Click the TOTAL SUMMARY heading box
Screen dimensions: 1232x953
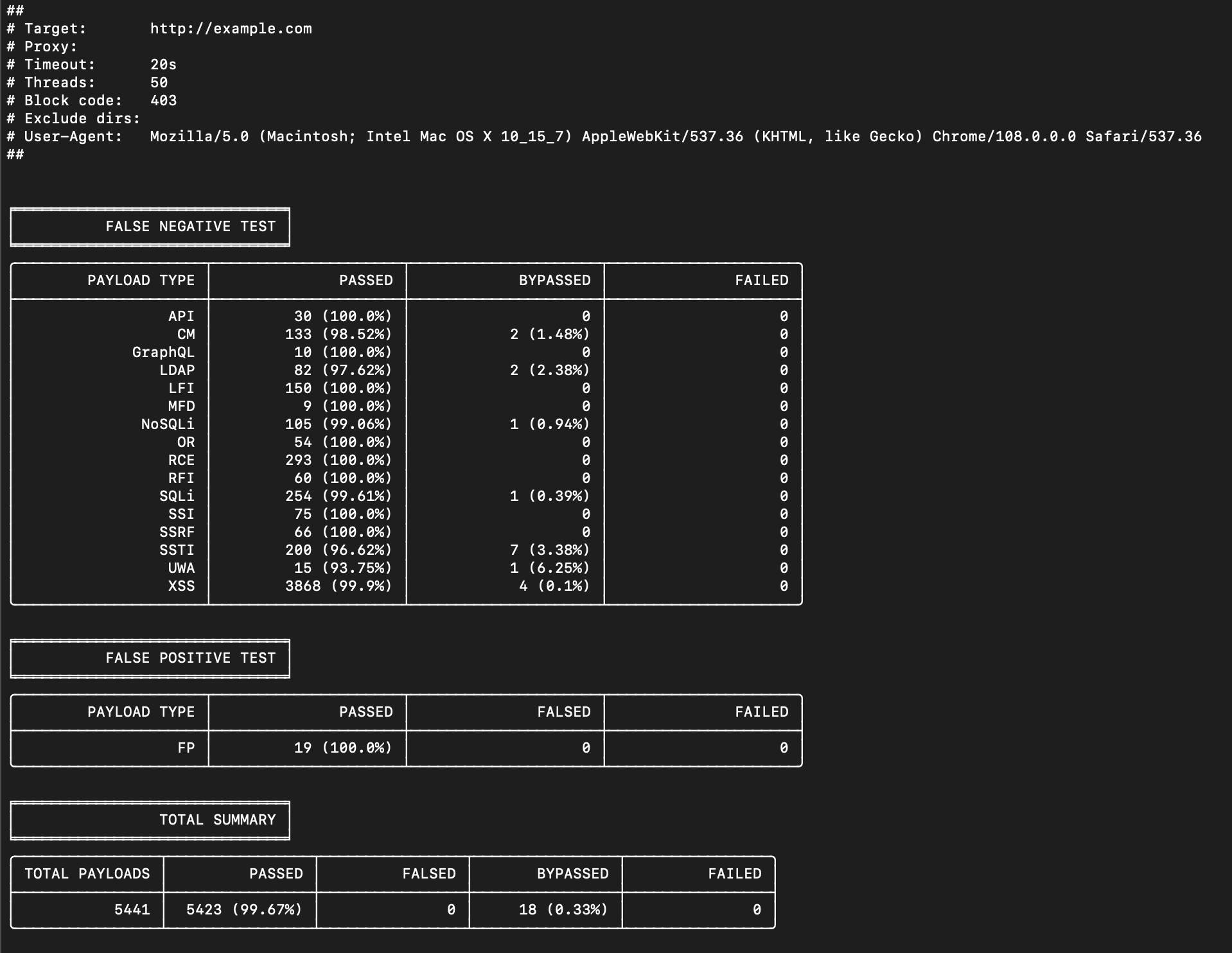(x=150, y=820)
